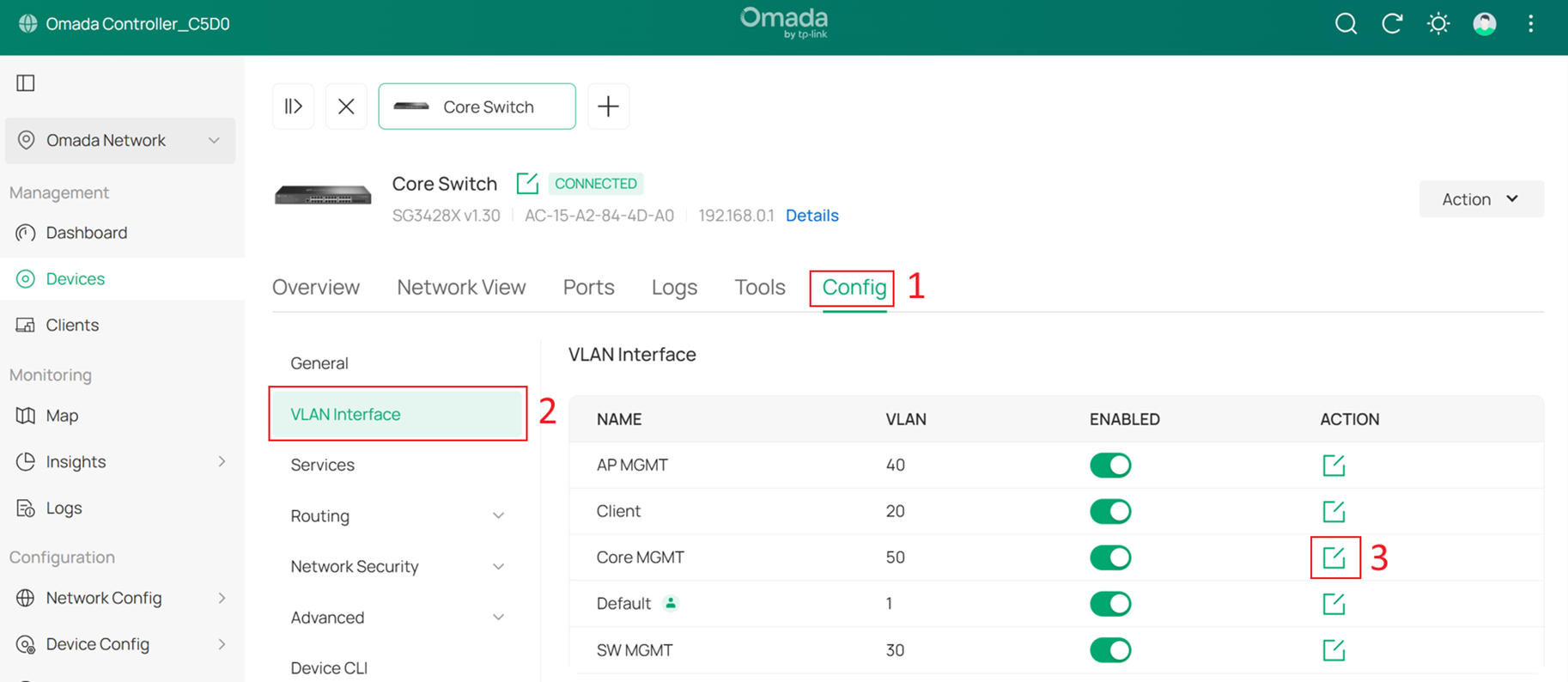
Task: Click the Clients sidebar icon
Action: coord(26,325)
